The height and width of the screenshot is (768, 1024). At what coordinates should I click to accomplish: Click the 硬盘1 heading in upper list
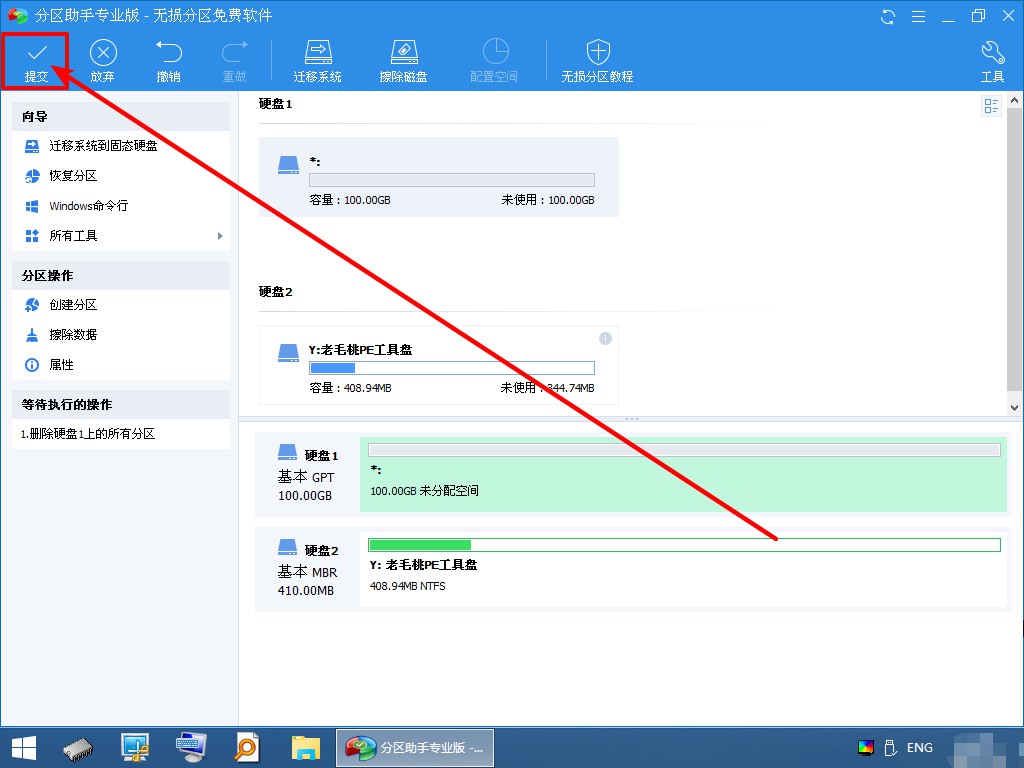pos(276,104)
